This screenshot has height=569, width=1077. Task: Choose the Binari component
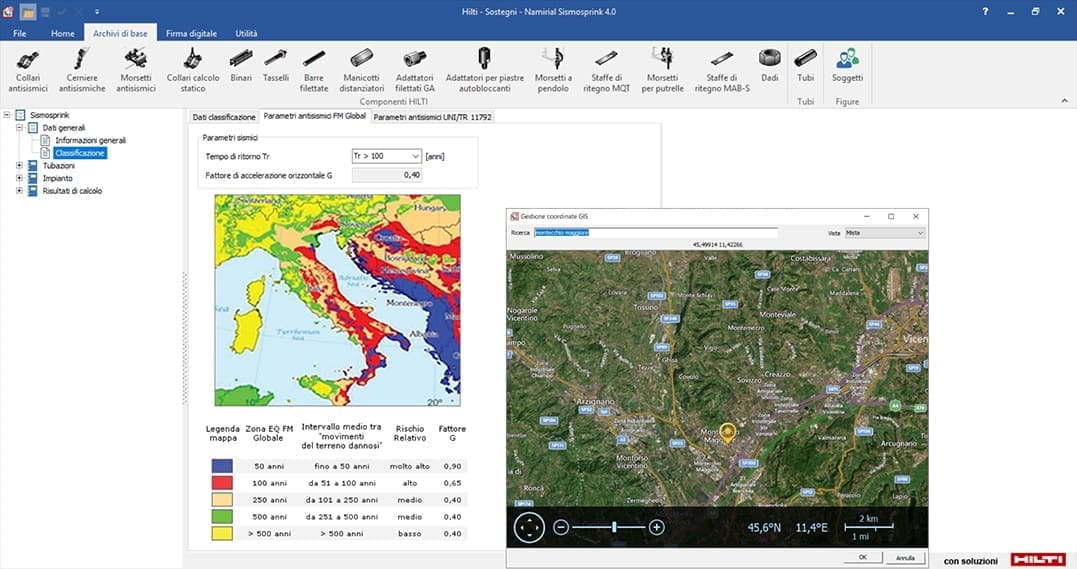(240, 65)
